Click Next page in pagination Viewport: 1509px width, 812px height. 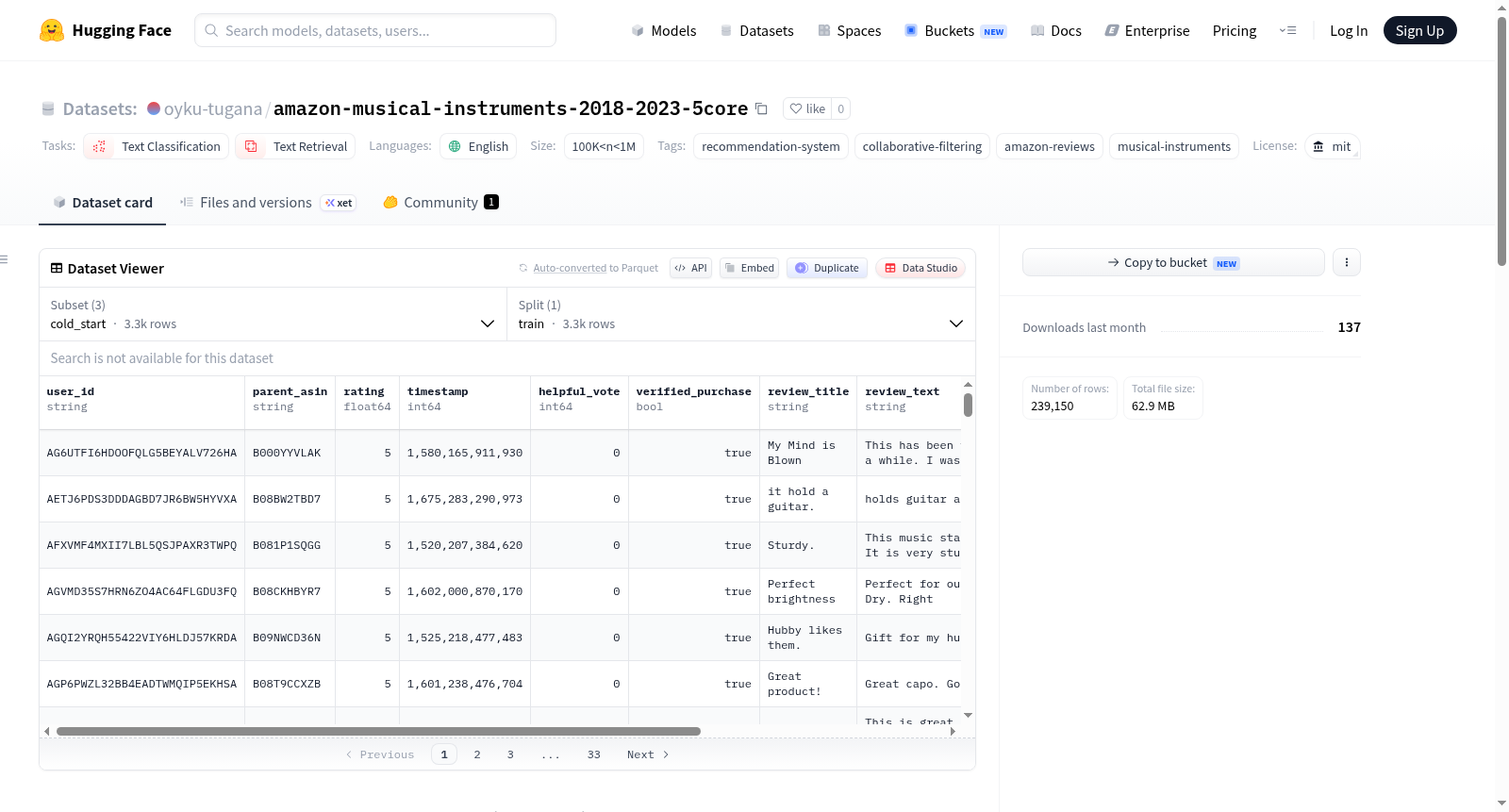[648, 754]
